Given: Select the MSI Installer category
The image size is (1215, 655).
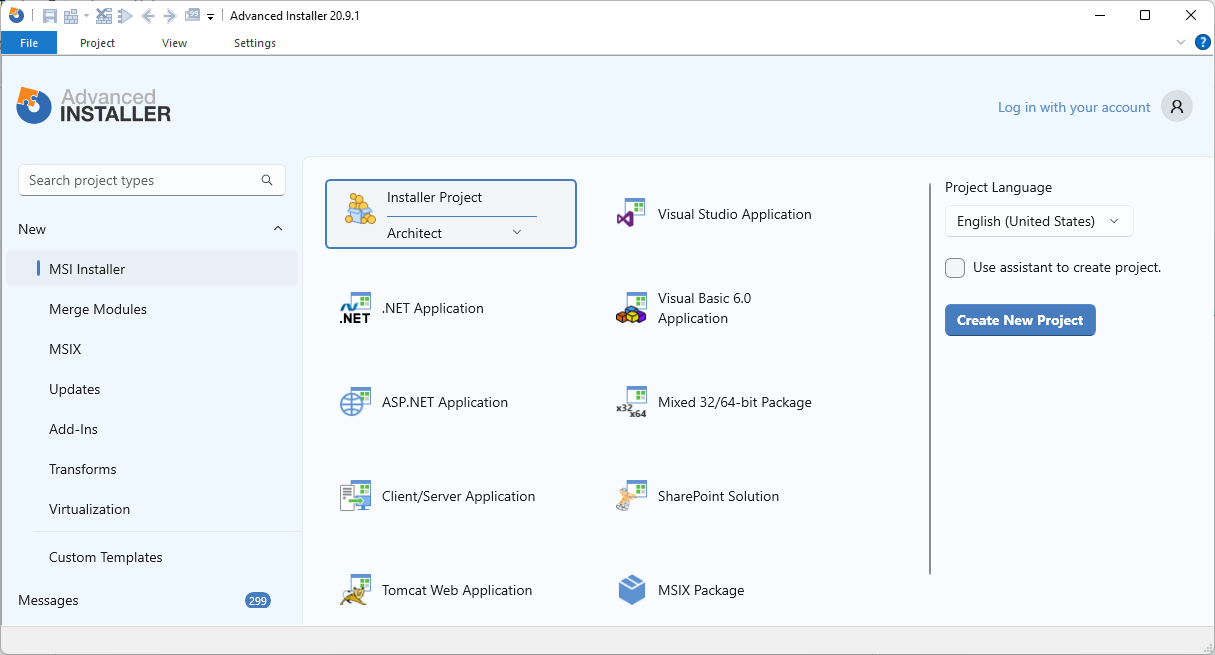Looking at the screenshot, I should (152, 269).
